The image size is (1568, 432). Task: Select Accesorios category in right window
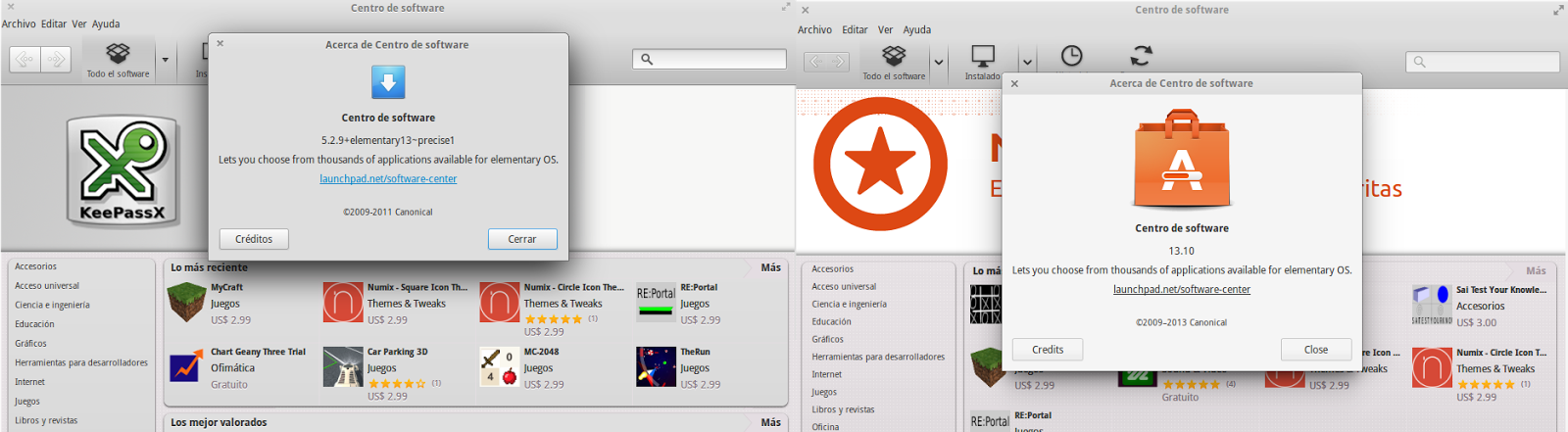point(833,268)
